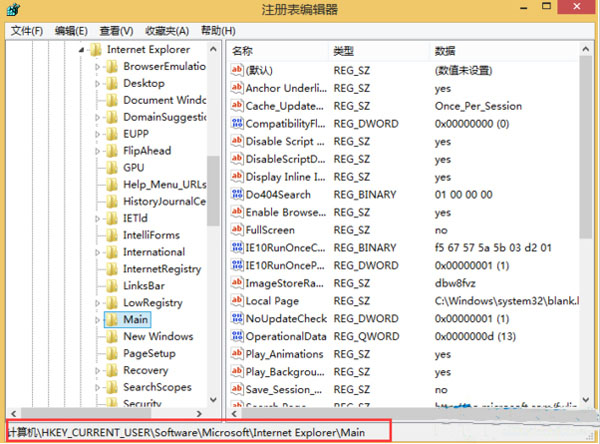
Task: Open the 帮助(H) menu
Action: pyautogui.click(x=218, y=31)
